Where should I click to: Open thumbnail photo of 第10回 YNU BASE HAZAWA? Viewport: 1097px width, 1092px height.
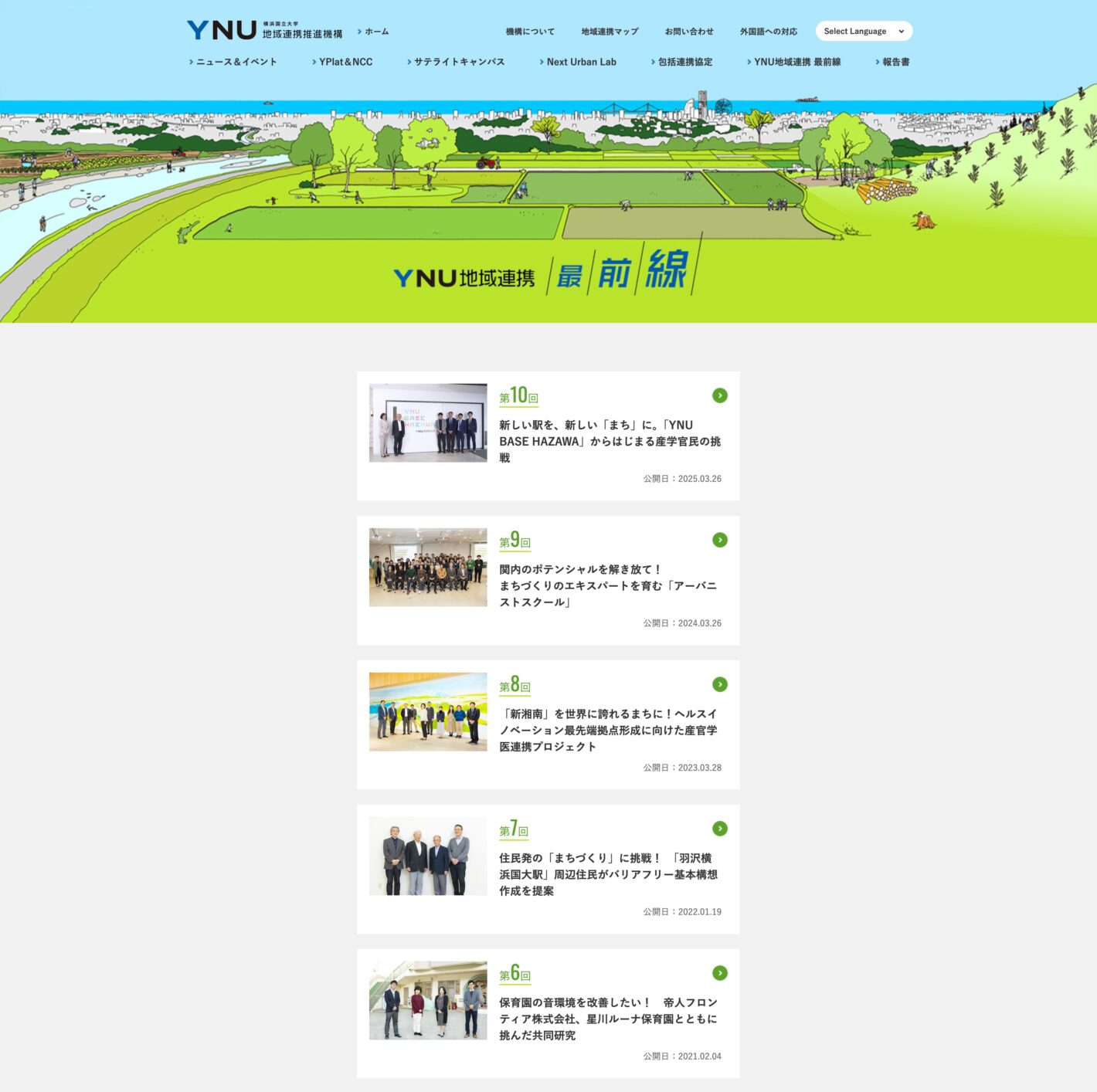coord(428,423)
